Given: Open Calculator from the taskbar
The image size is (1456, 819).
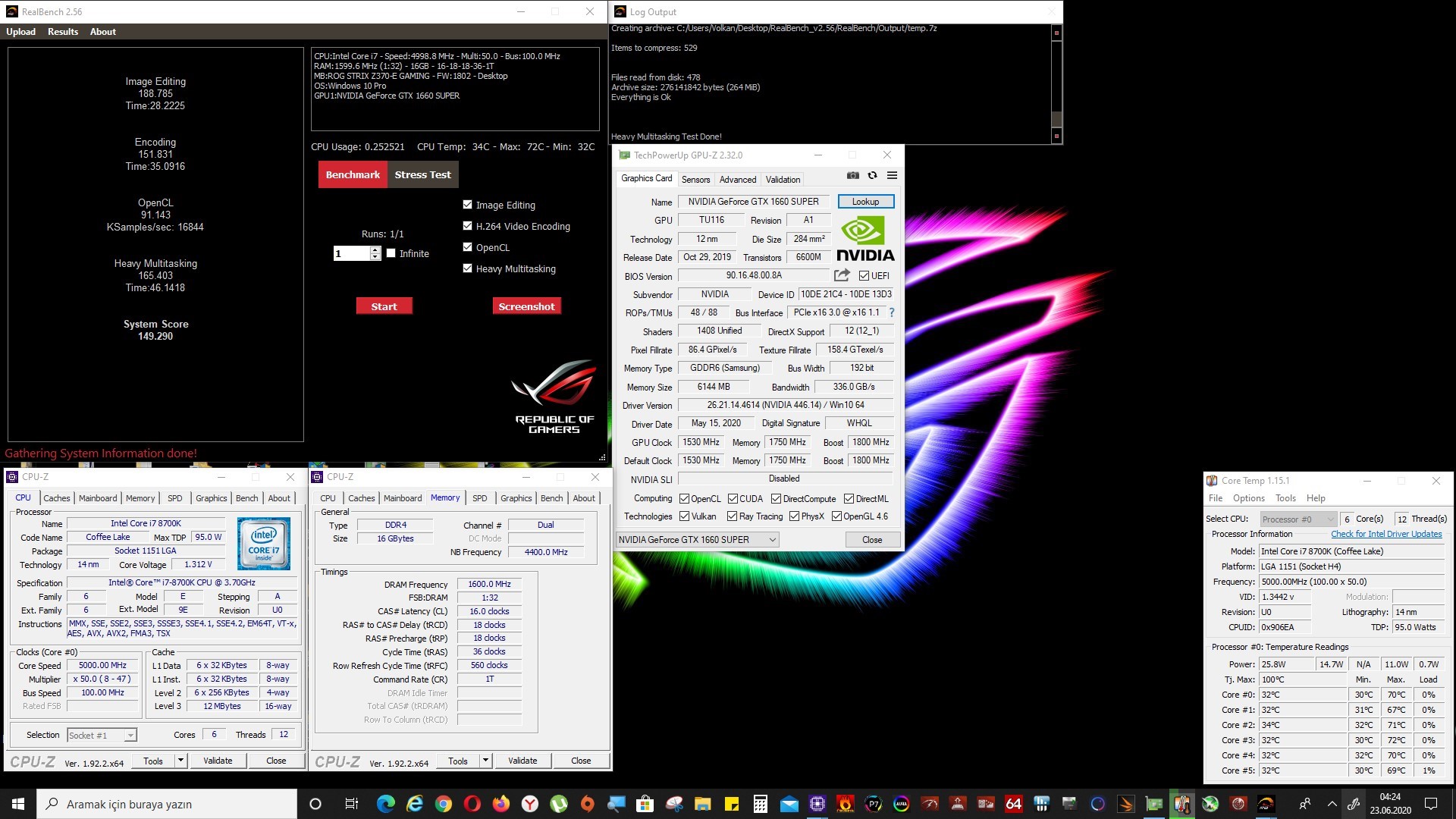Looking at the screenshot, I should pos(760,804).
